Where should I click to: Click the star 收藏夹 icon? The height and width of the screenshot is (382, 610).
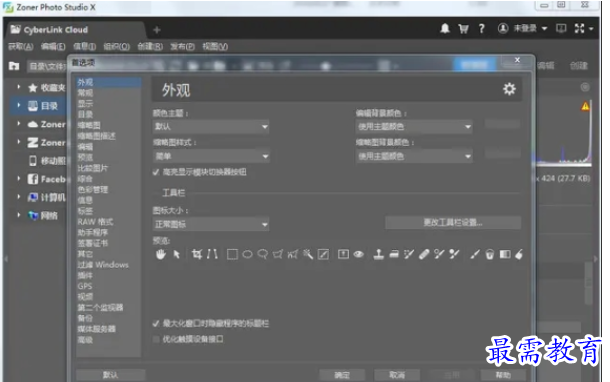tap(33, 88)
